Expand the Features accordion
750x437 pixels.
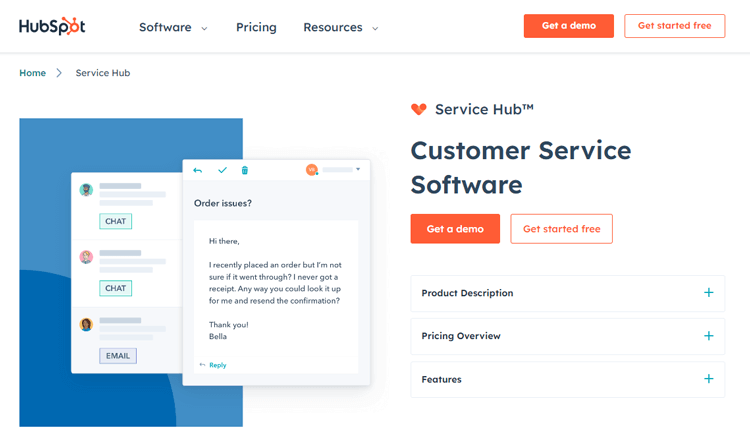(x=568, y=380)
